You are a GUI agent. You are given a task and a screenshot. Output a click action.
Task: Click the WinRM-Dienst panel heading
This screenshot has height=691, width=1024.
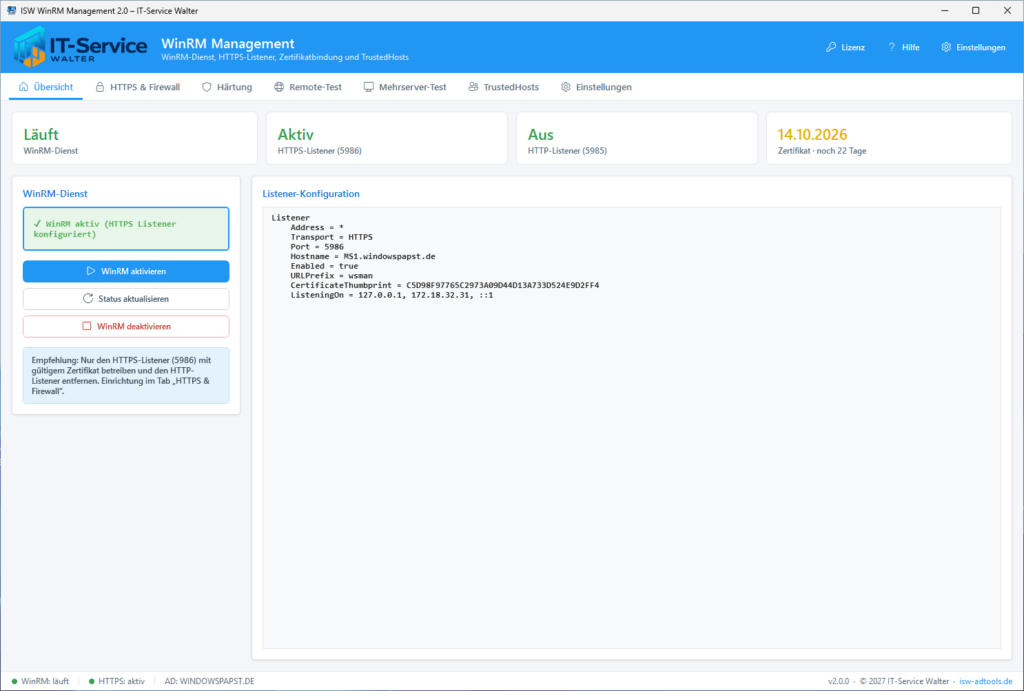tap(55, 193)
